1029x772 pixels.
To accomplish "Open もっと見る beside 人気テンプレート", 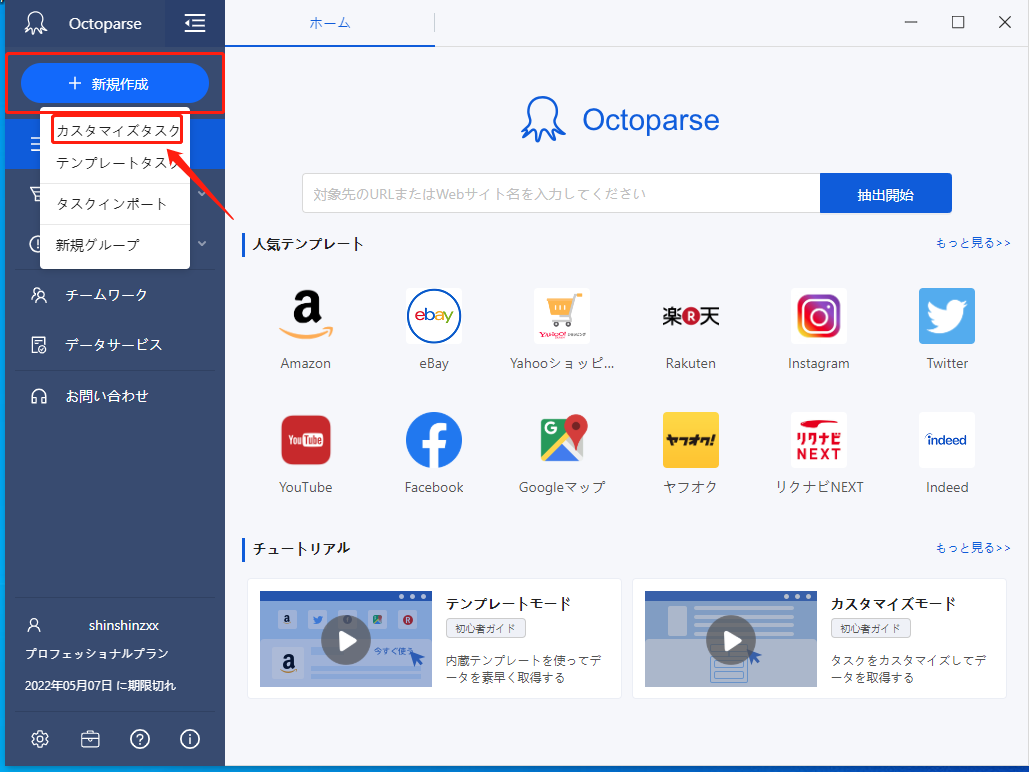I will point(972,242).
